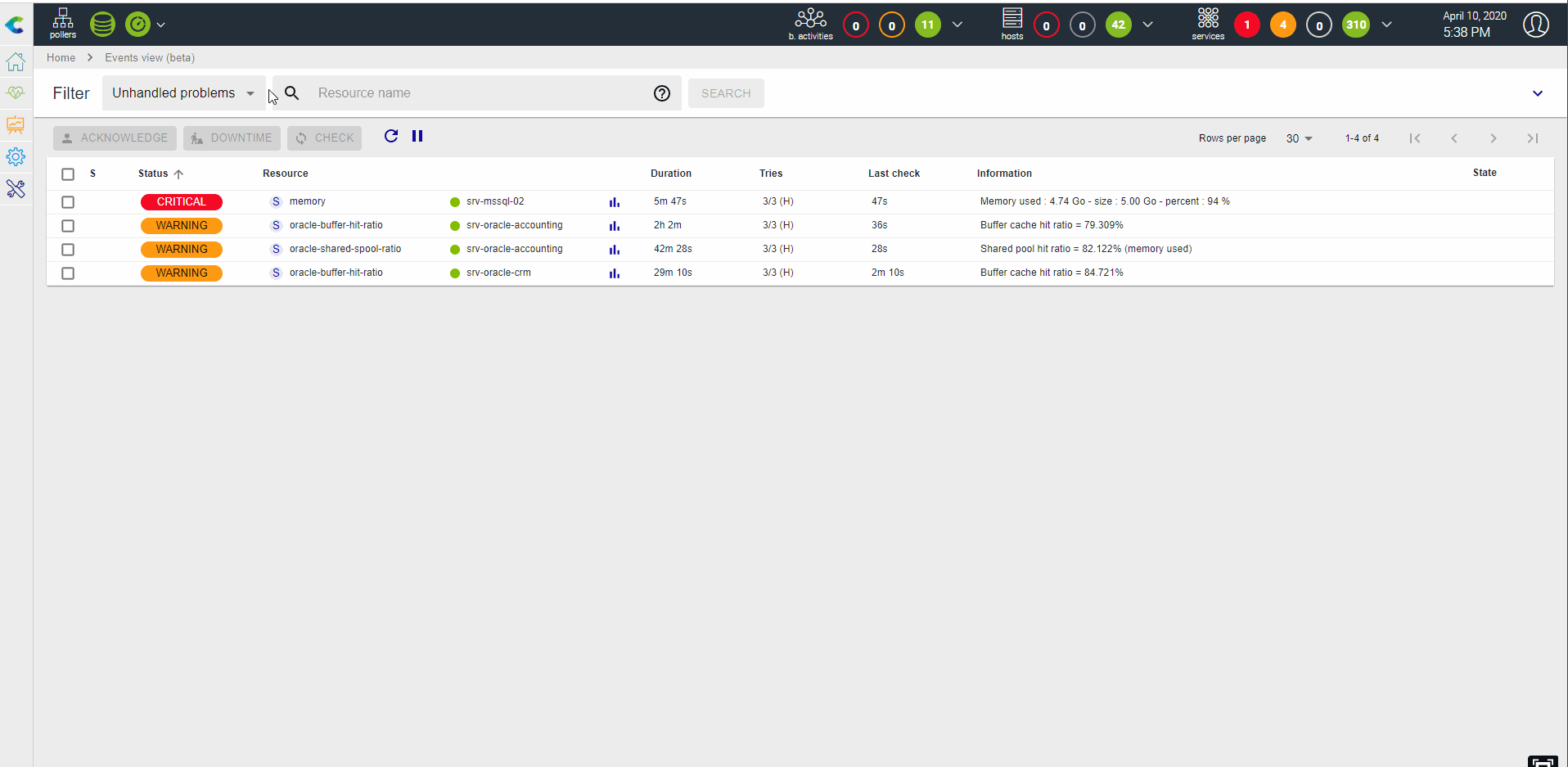This screenshot has height=767, width=1568.
Task: Select the memory row checkbox
Action: point(68,201)
